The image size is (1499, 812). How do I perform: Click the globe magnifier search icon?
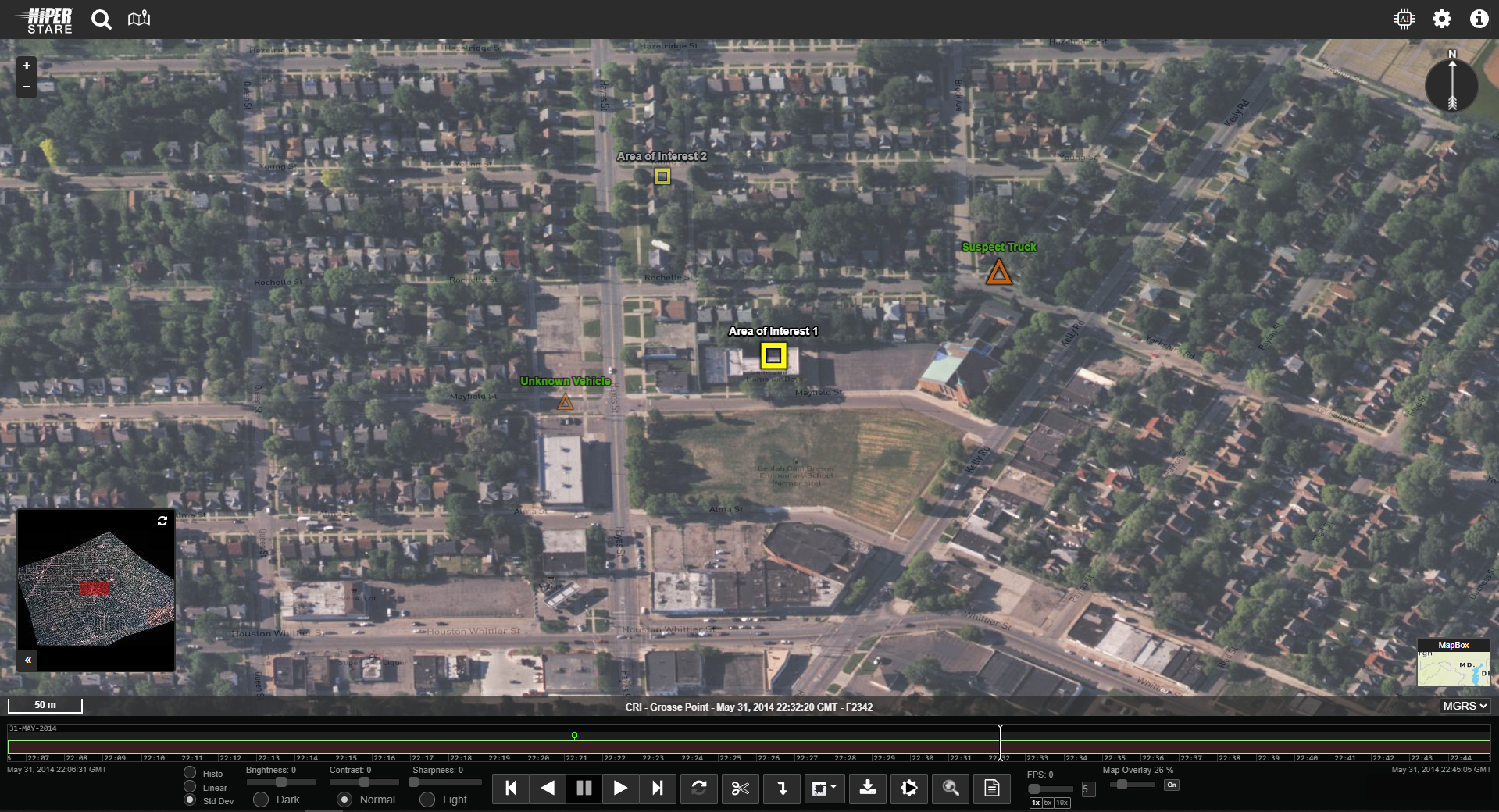pos(951,789)
